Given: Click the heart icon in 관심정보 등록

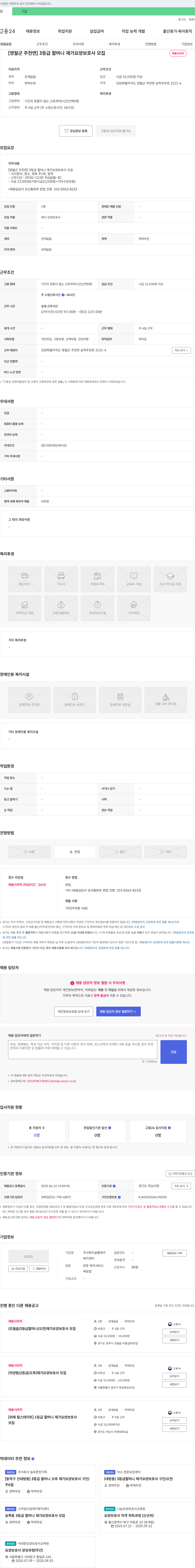Looking at the screenshot, I should coord(66,131).
